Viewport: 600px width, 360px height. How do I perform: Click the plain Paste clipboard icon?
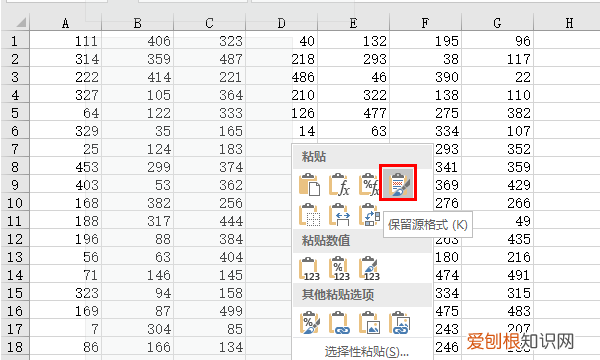[x=309, y=184]
